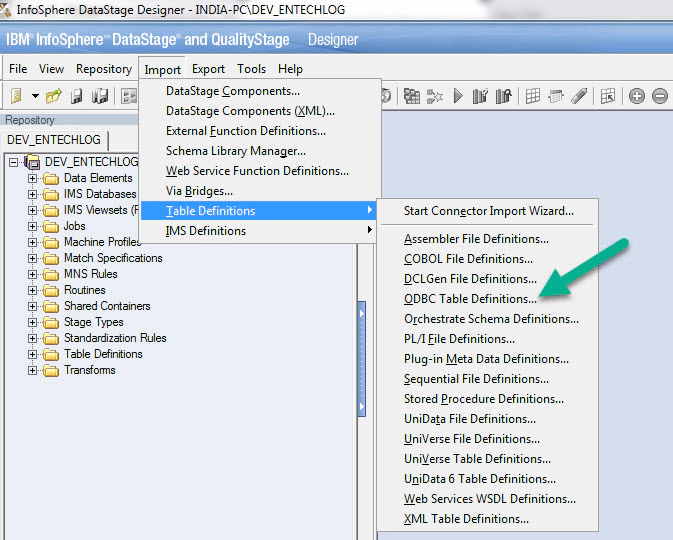Click the New job toolbar icon

16,96
